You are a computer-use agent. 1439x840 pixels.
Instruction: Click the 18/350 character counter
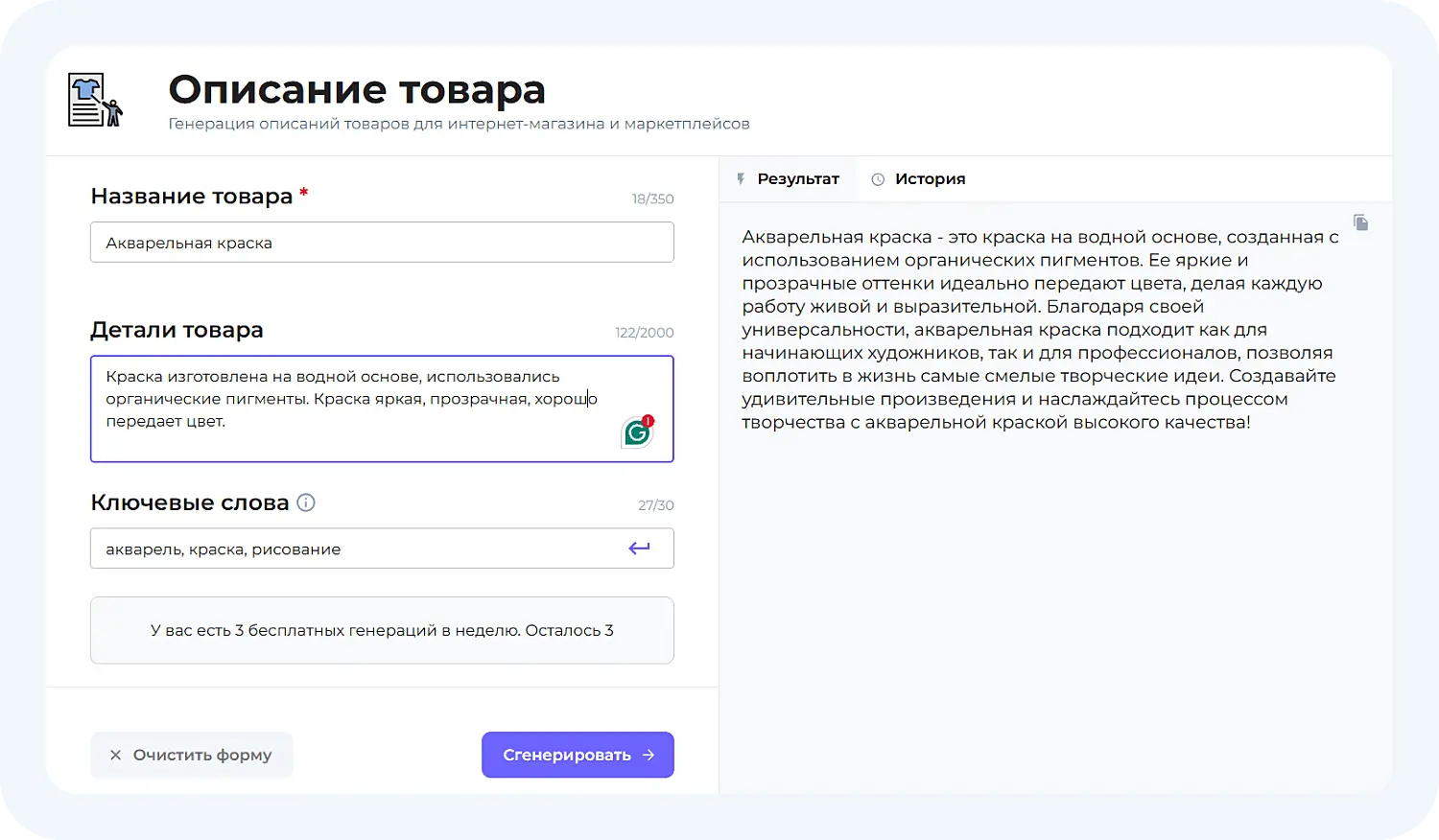tap(652, 198)
